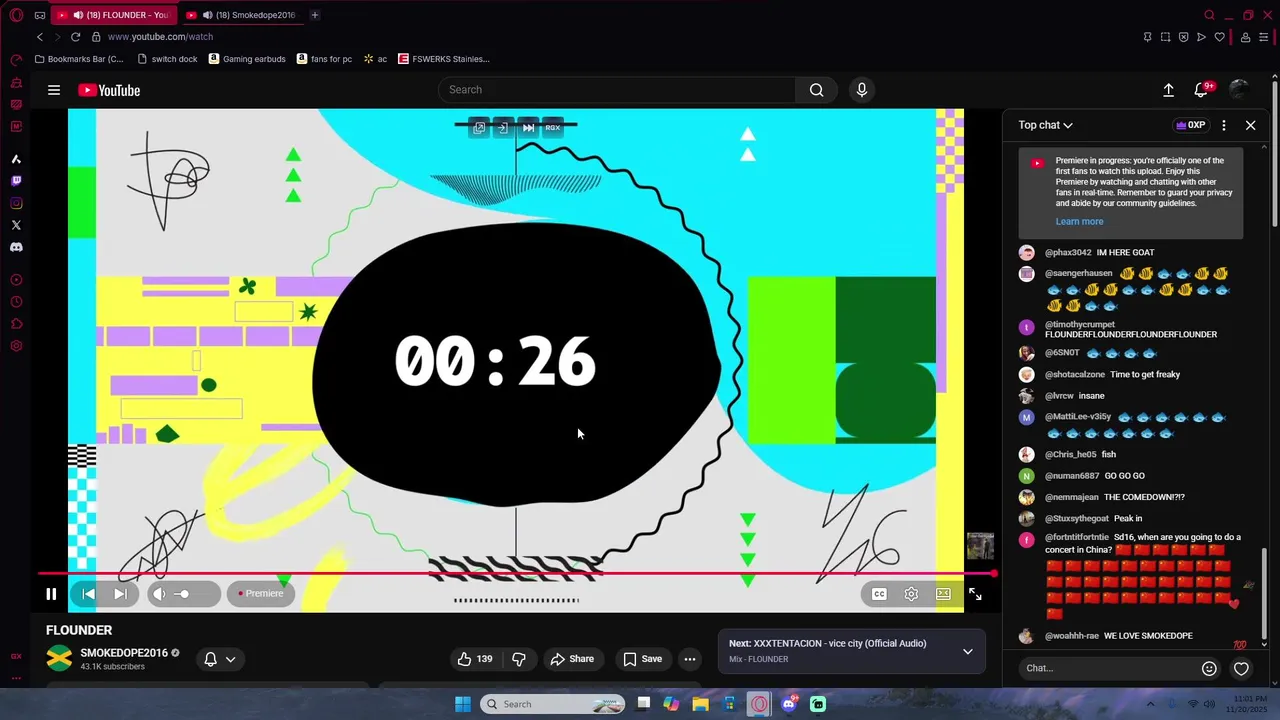Open the Gaming earbuds bookmark
The image size is (1280, 720).
(247, 59)
